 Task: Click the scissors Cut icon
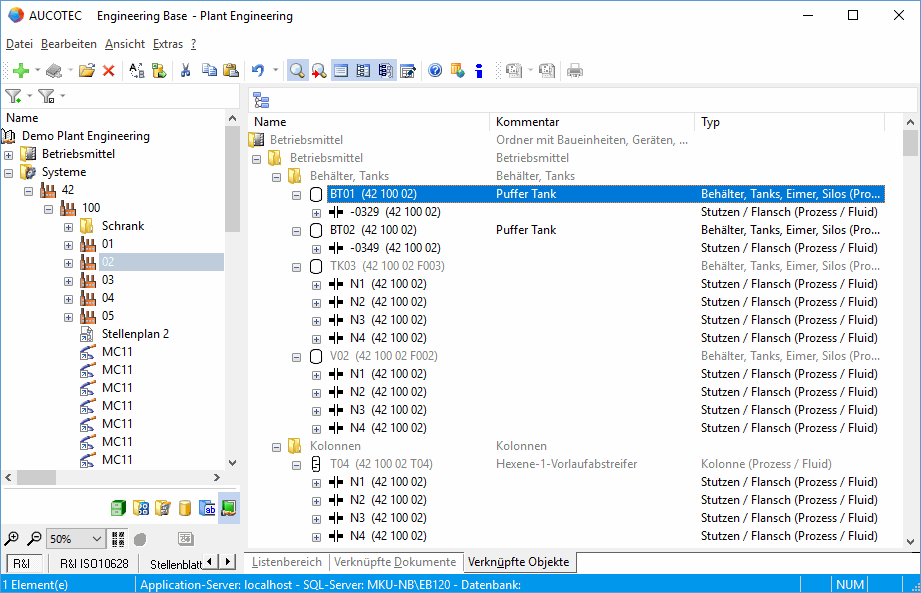pyautogui.click(x=185, y=70)
